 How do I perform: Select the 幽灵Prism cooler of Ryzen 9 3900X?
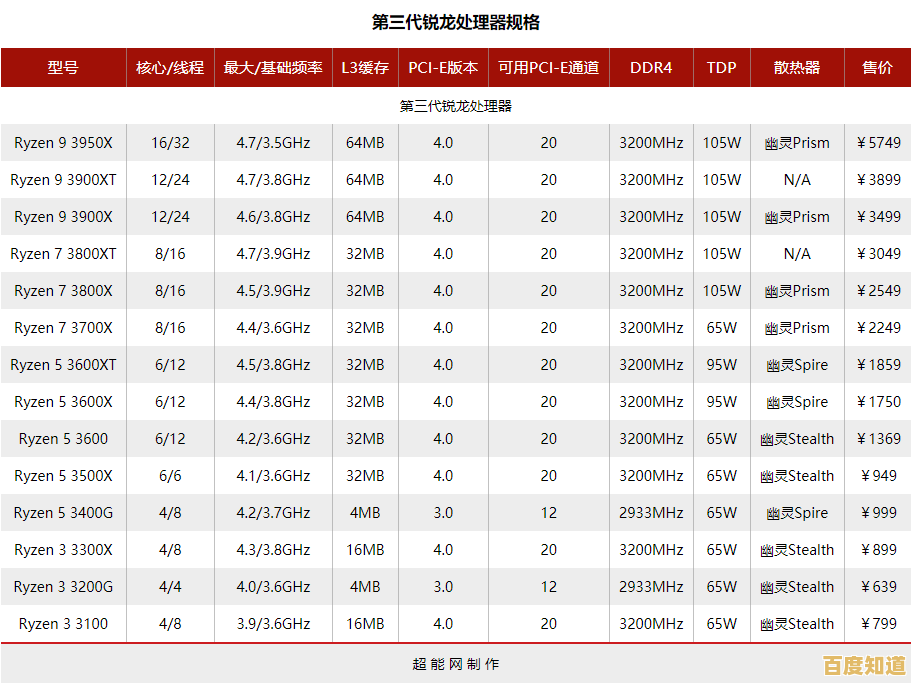[x=797, y=216]
